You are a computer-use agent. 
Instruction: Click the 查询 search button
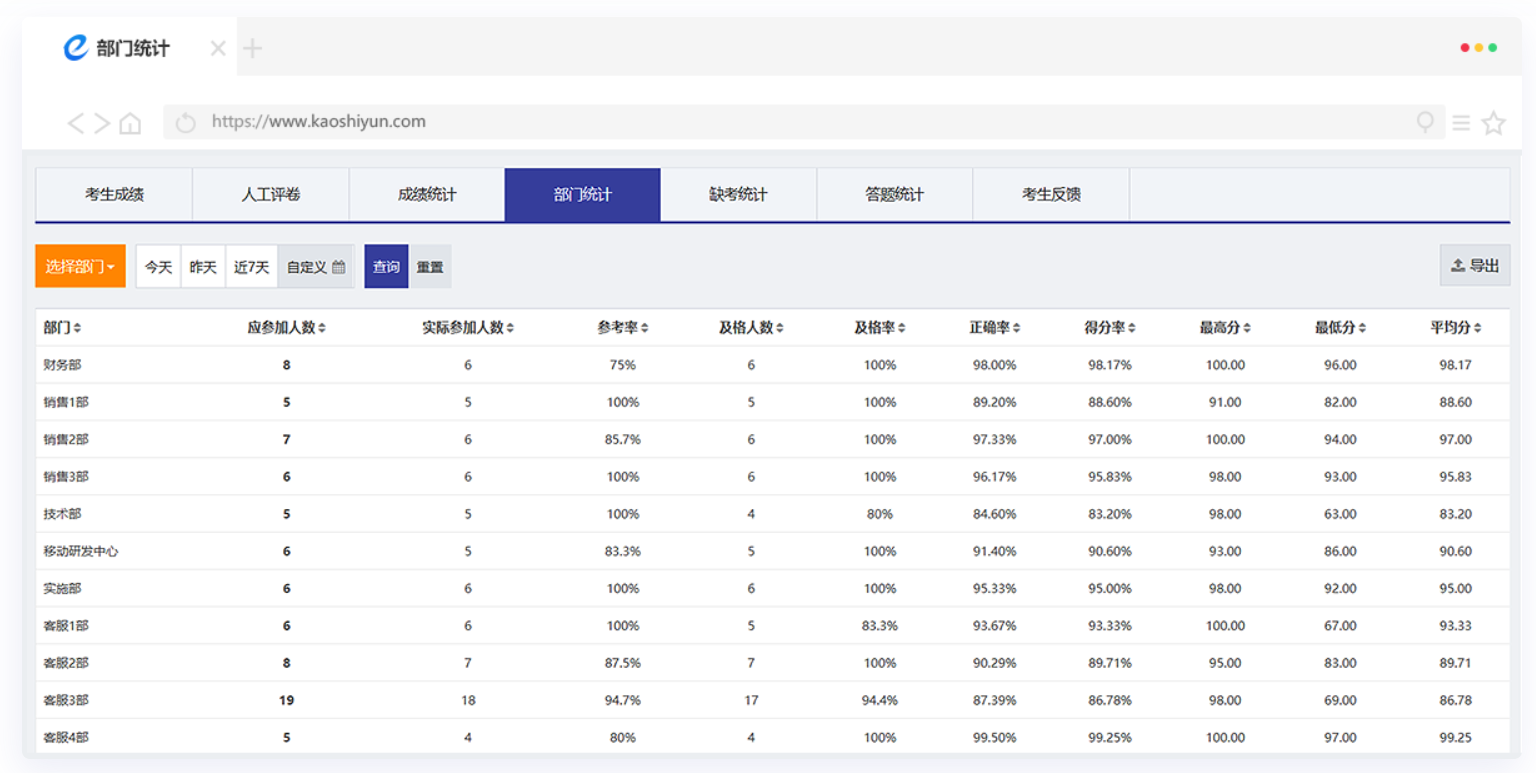386,267
